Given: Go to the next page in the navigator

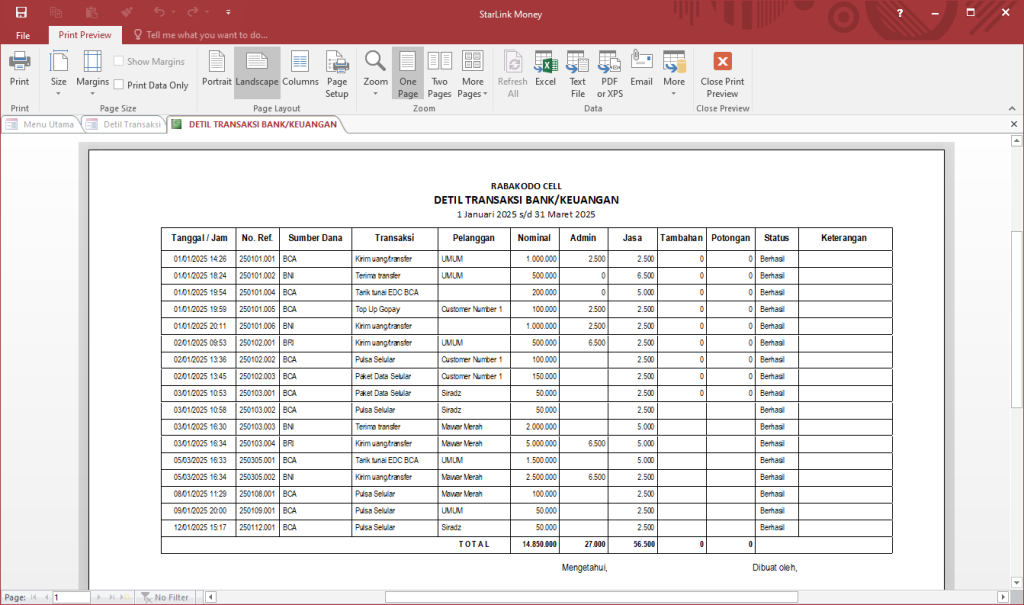Looking at the screenshot, I should click(99, 597).
